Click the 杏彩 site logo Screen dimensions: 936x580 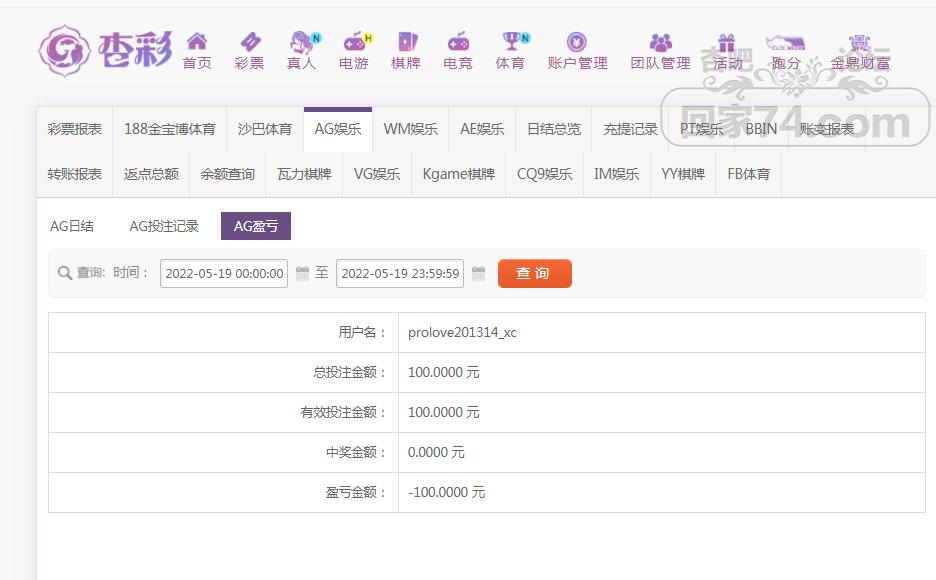point(105,49)
